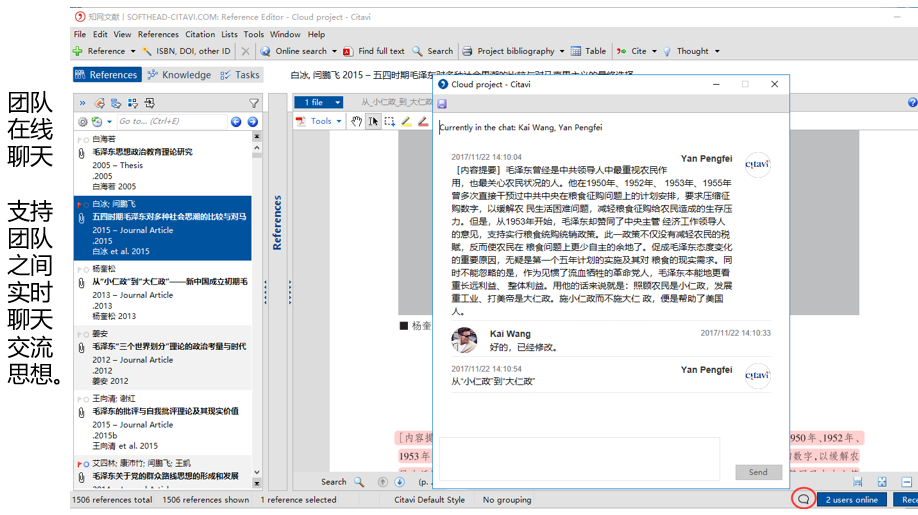This screenshot has height=515, width=918.
Task: Click the Search magnifier in top toolbar
Action: coord(417,52)
